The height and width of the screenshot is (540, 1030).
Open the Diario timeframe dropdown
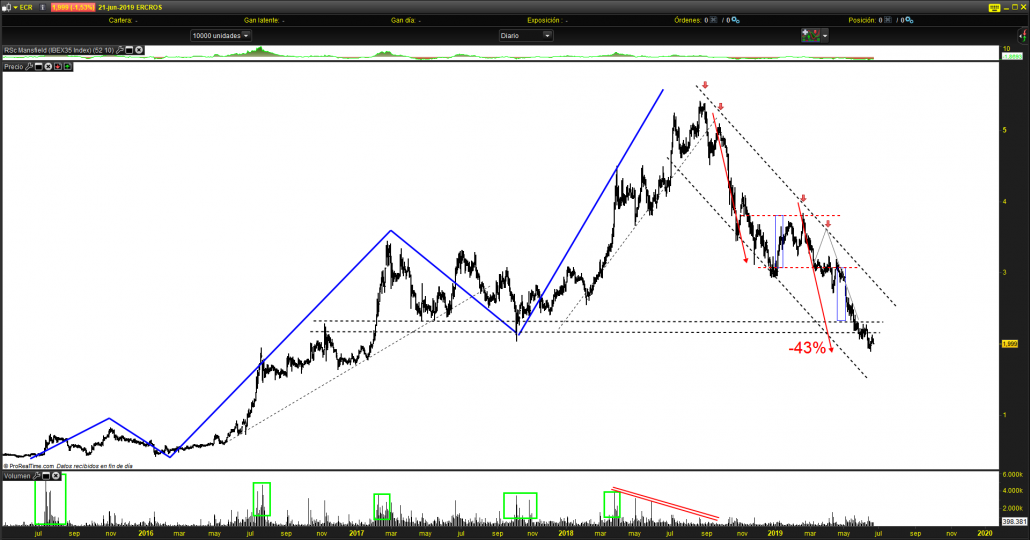[x=526, y=35]
